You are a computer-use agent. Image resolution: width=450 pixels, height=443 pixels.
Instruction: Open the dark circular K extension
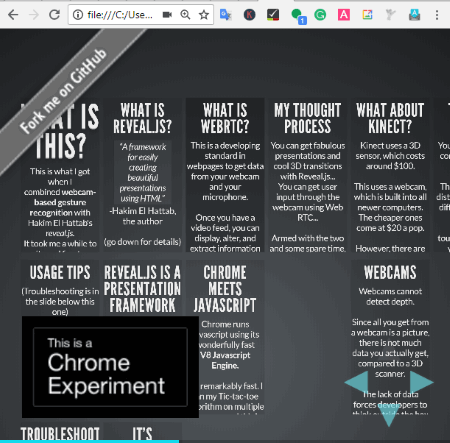[x=249, y=15]
